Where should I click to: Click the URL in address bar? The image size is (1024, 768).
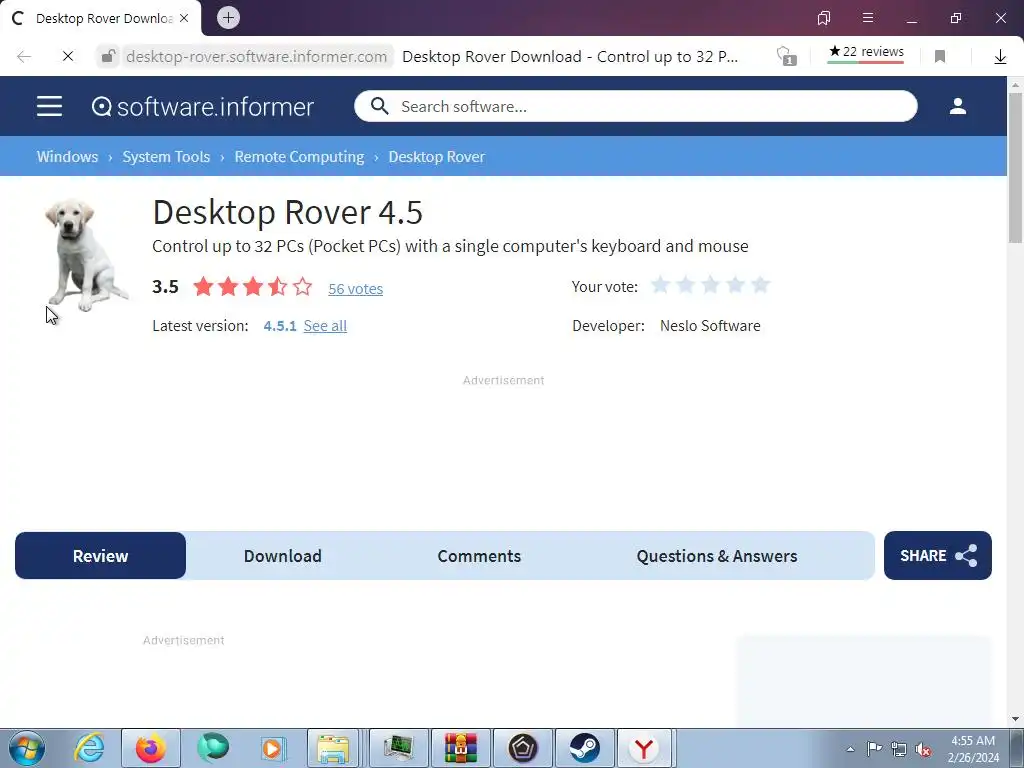tap(257, 57)
